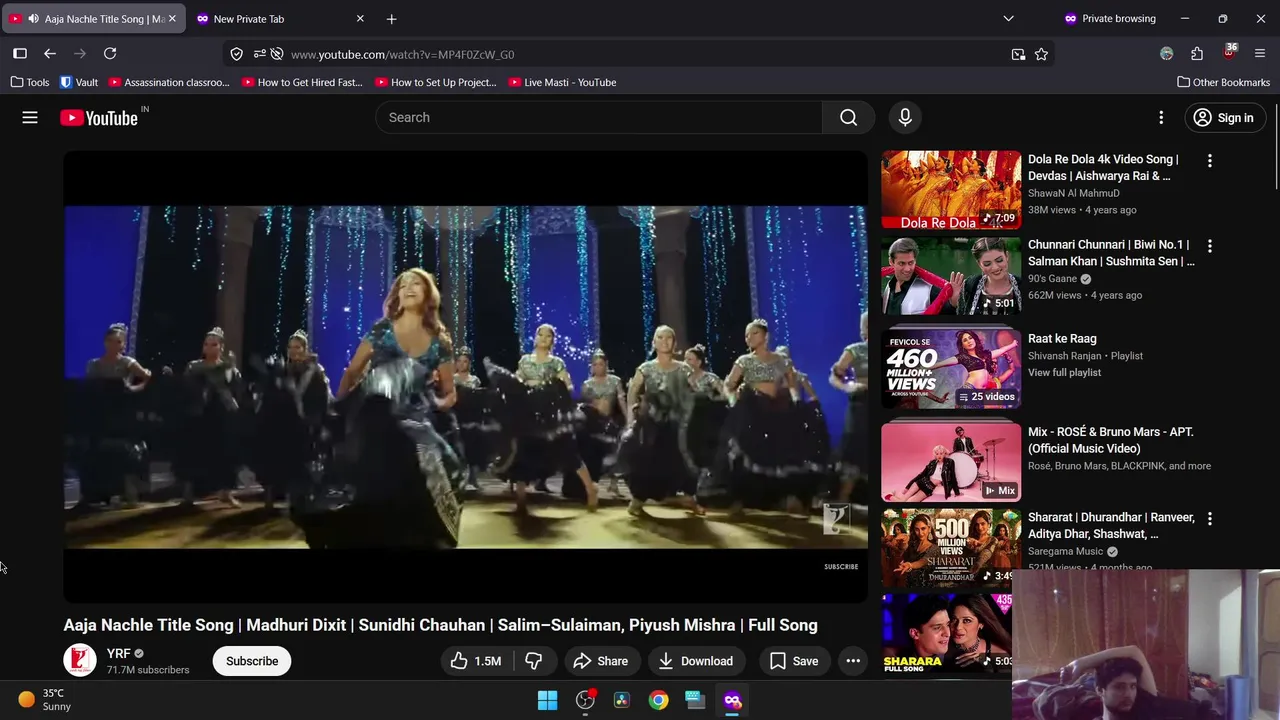Screen dimensions: 1280x720
Task: Open Saregama Music channel link
Action: 1066,552
